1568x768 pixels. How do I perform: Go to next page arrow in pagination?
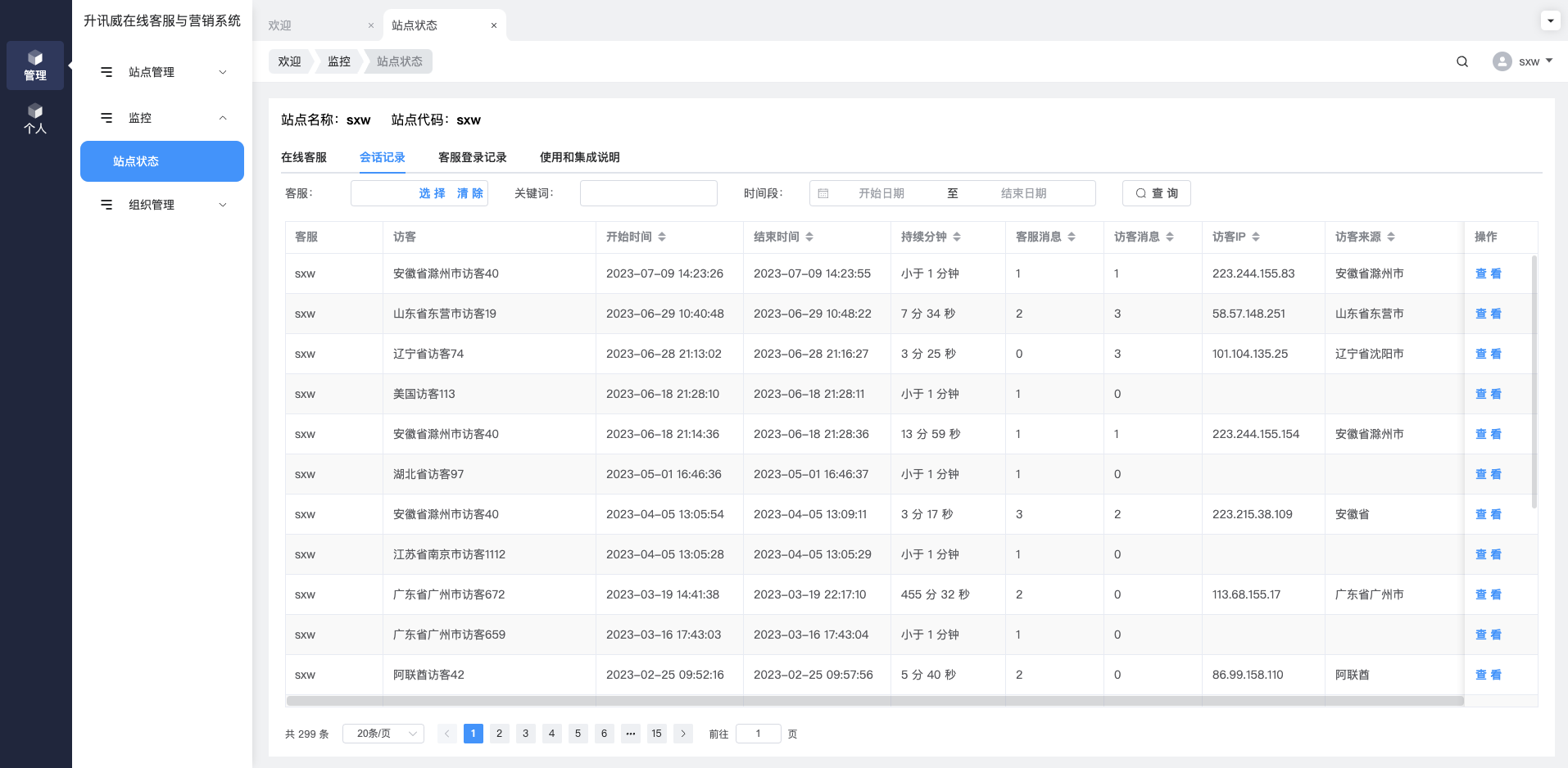point(683,734)
